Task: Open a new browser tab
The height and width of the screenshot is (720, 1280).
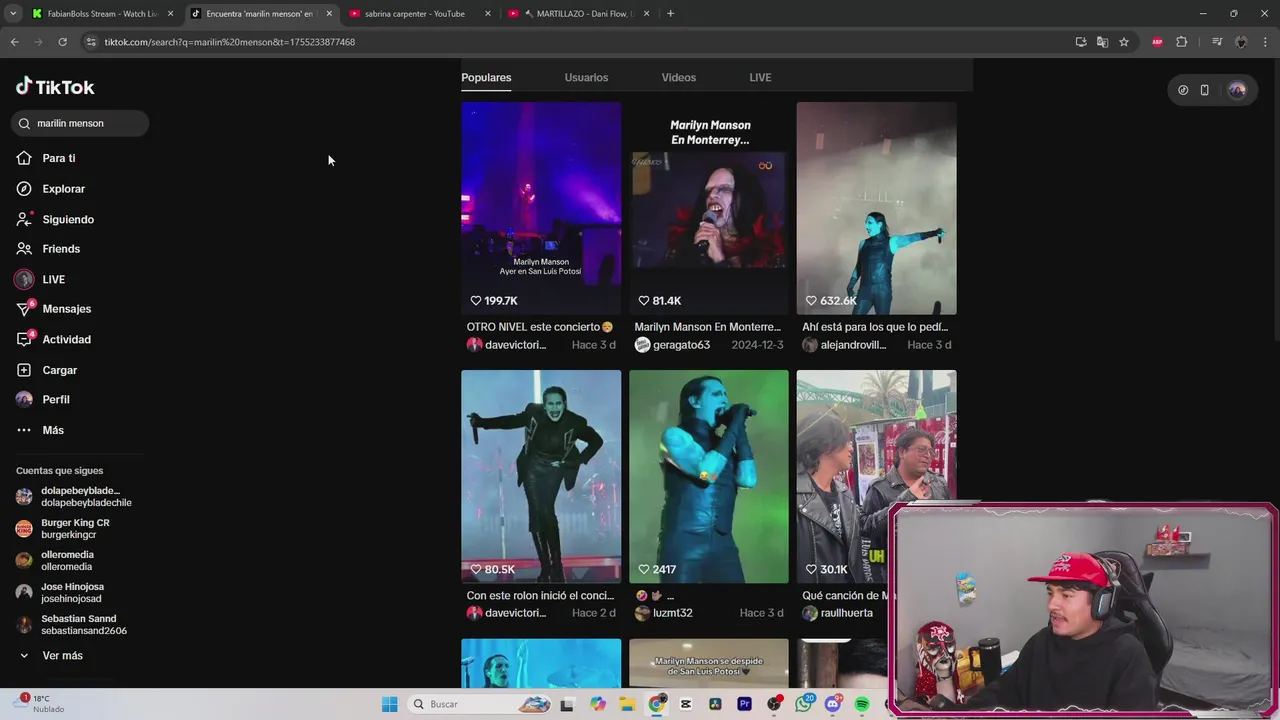Action: (670, 14)
